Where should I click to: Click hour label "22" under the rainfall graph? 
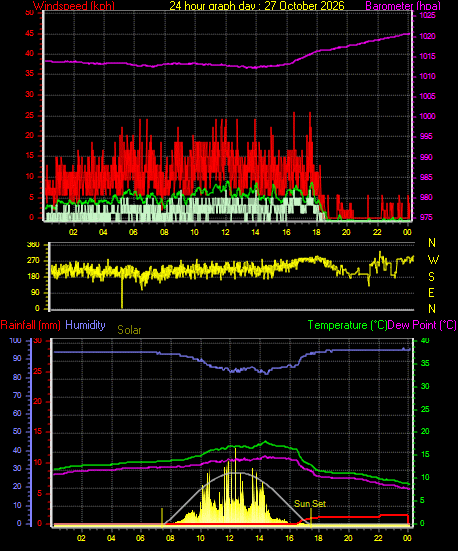[x=378, y=538]
